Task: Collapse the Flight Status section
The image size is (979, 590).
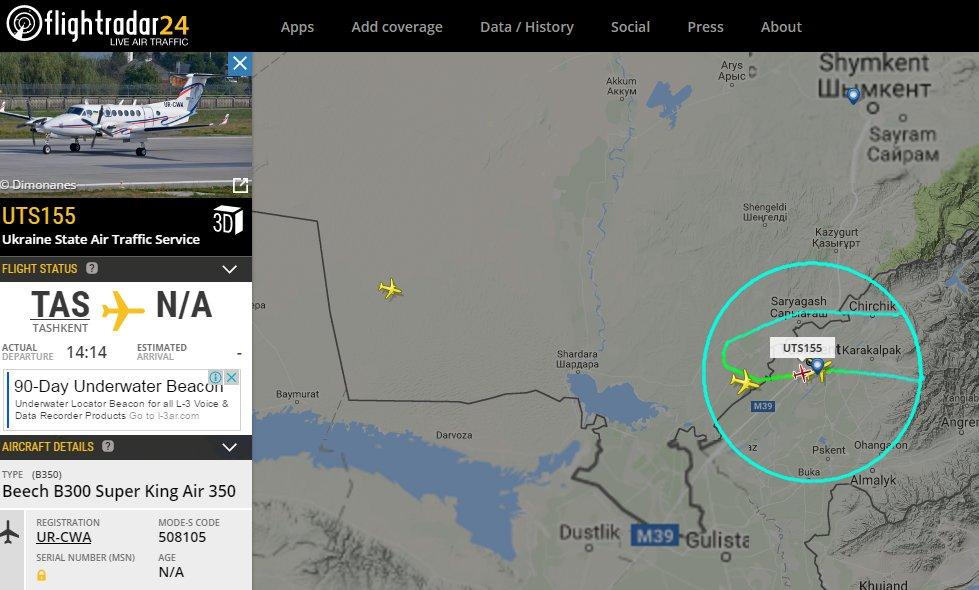Action: [x=230, y=269]
